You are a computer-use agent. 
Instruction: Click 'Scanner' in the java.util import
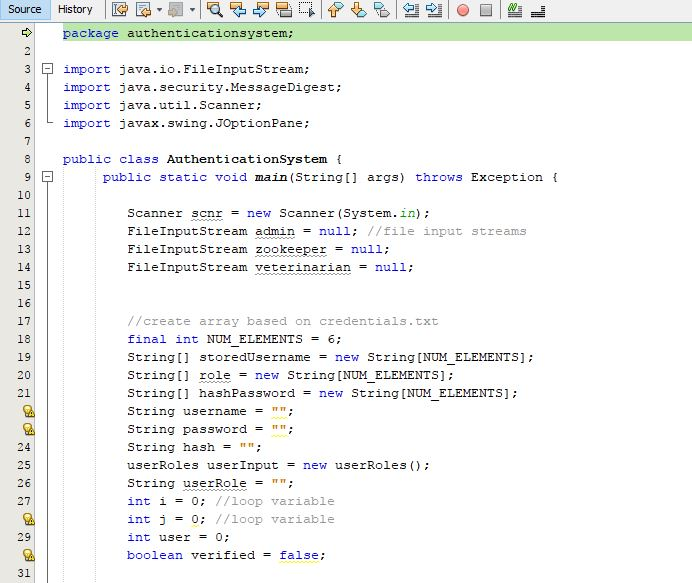click(227, 105)
